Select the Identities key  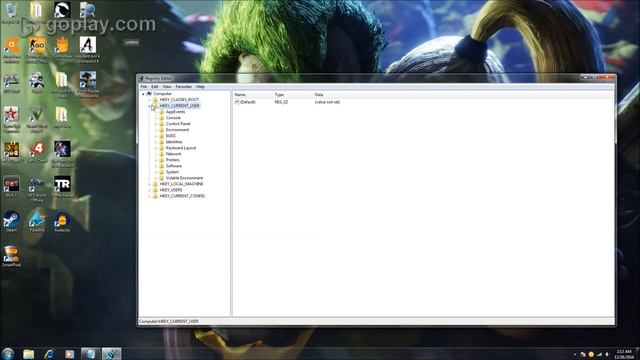point(174,142)
